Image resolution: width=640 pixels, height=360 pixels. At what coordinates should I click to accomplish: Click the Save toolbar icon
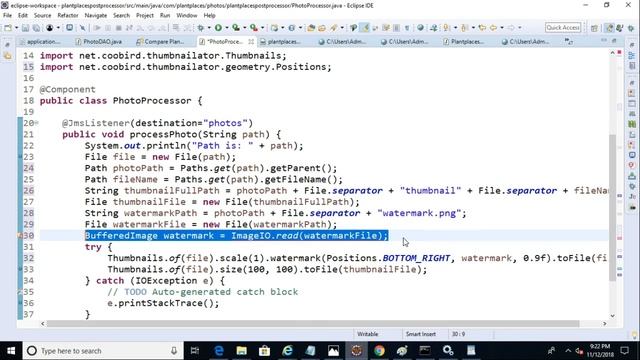(x=25, y=28)
